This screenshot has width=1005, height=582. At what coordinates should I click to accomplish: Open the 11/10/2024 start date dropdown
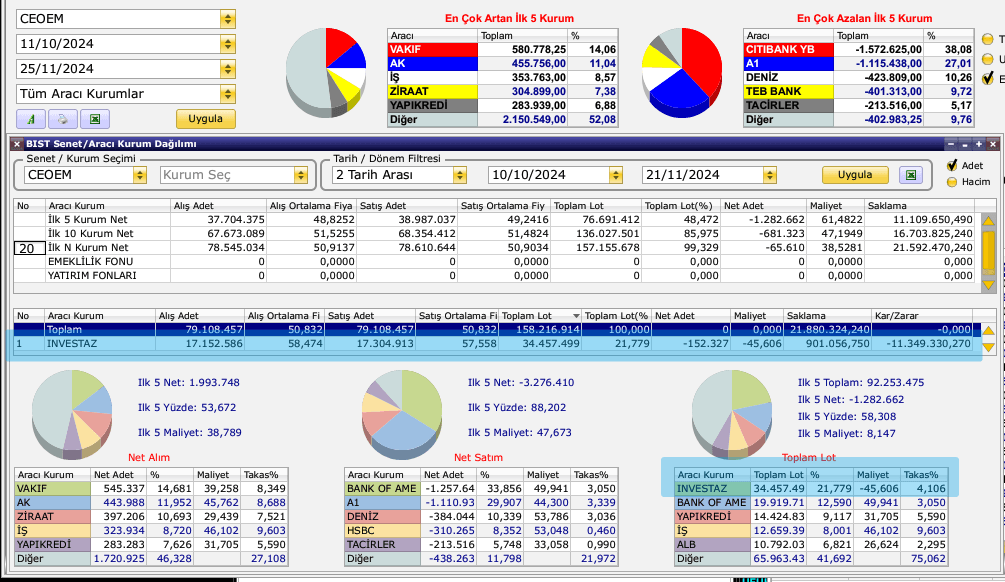click(x=228, y=44)
